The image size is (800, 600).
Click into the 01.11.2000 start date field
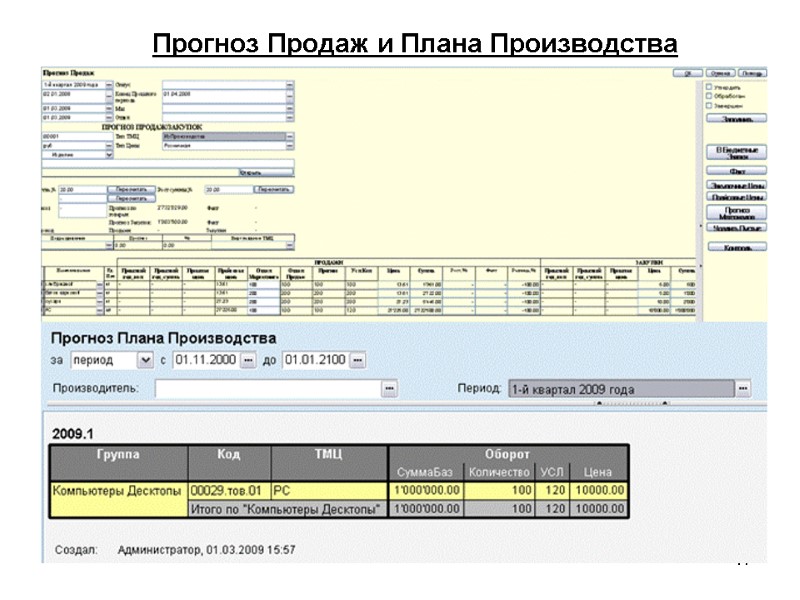click(x=207, y=360)
